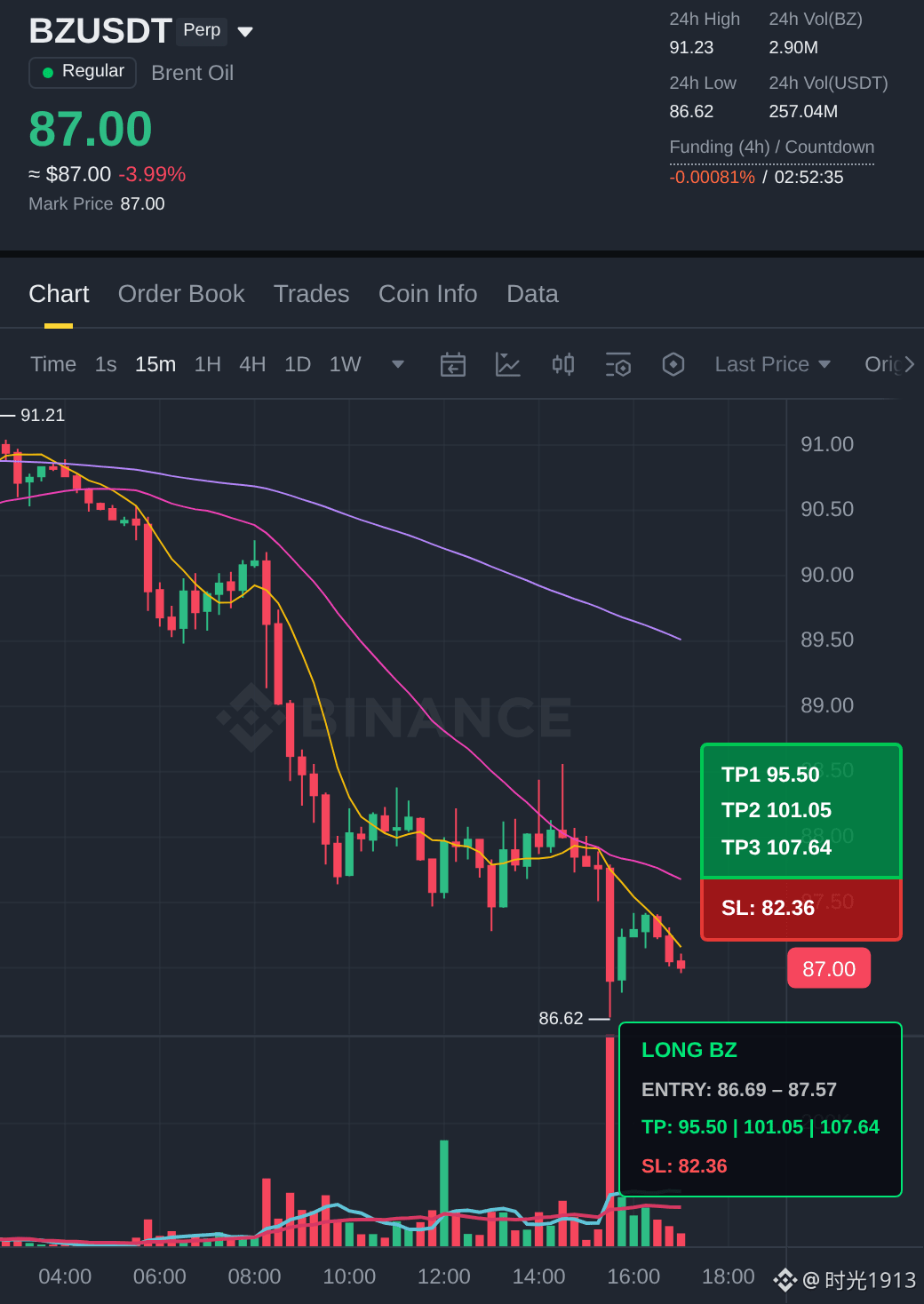This screenshot has height=1304, width=924.
Task: Select the Time interval option
Action: (53, 364)
